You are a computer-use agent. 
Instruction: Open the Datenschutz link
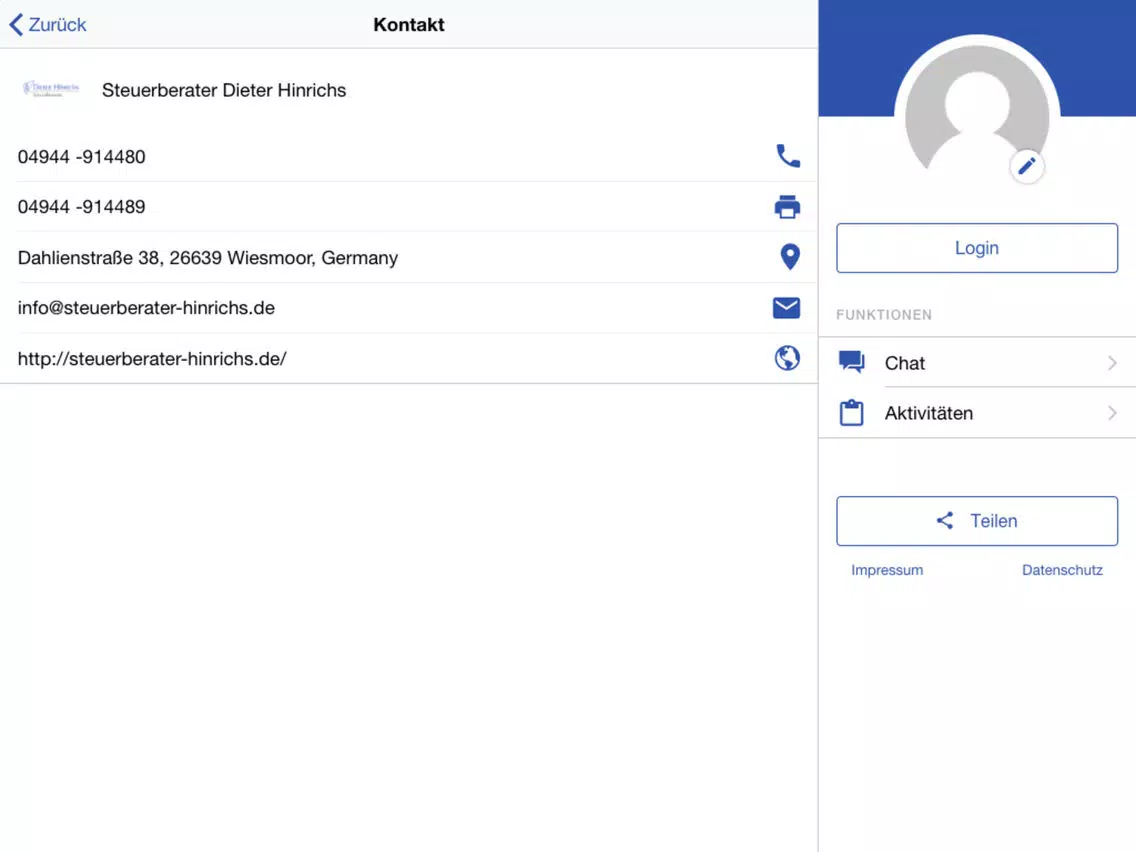coord(1062,570)
